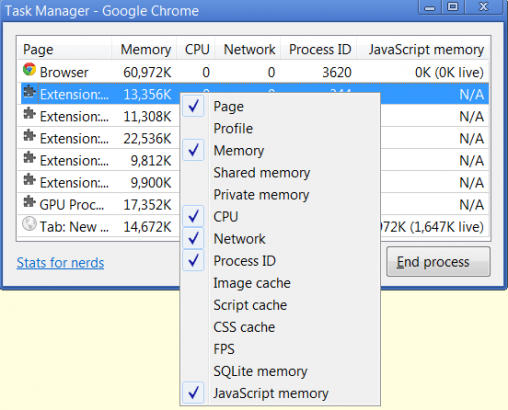Click puzzle icon of 9,812K extension row
Screen dimensions: 508x410
[29, 158]
